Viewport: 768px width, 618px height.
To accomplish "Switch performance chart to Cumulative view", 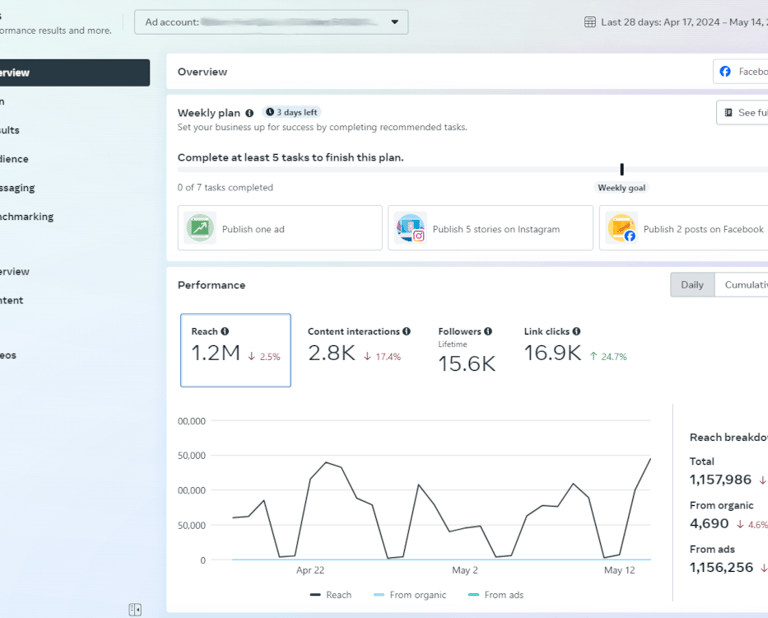I will (742, 285).
